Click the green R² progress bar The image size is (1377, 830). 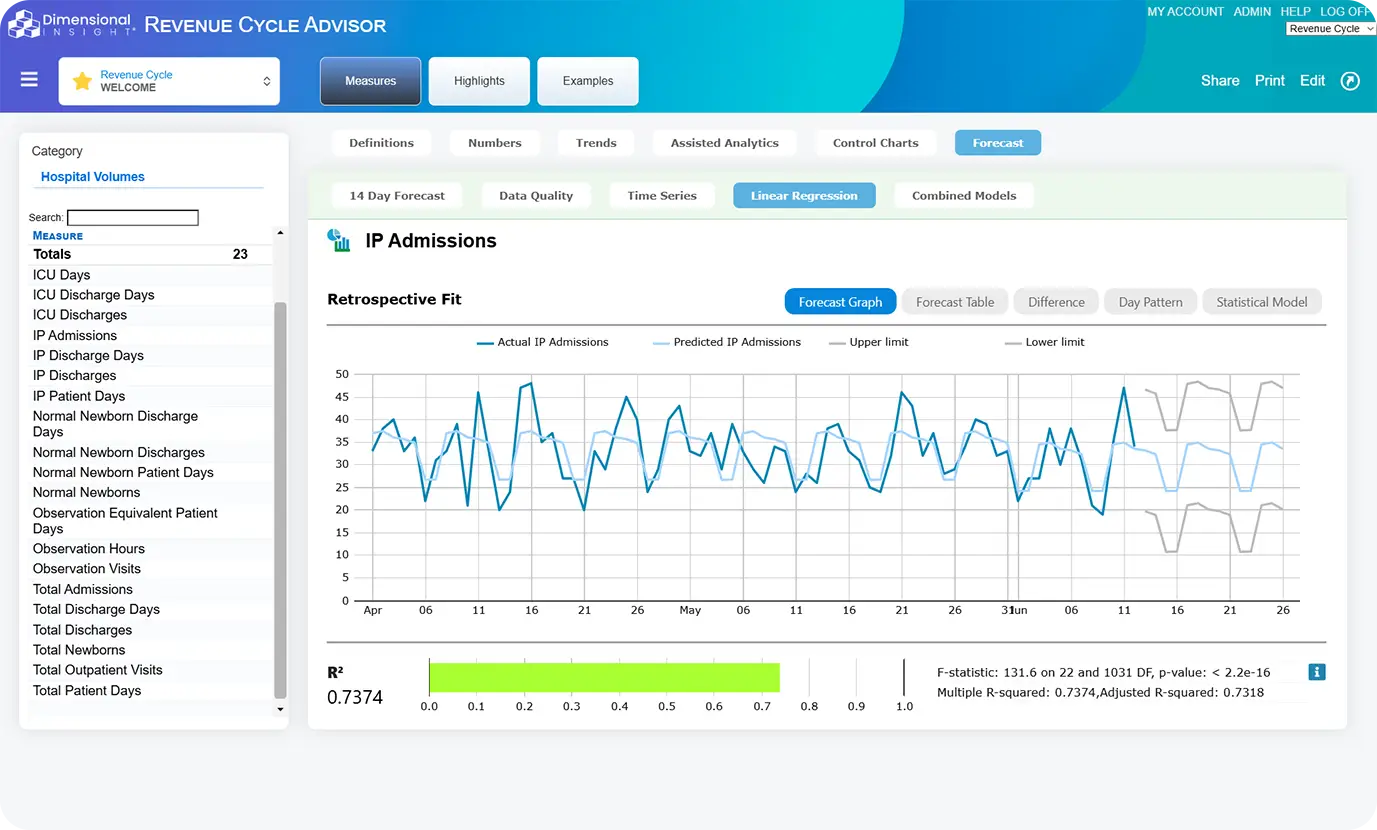603,677
